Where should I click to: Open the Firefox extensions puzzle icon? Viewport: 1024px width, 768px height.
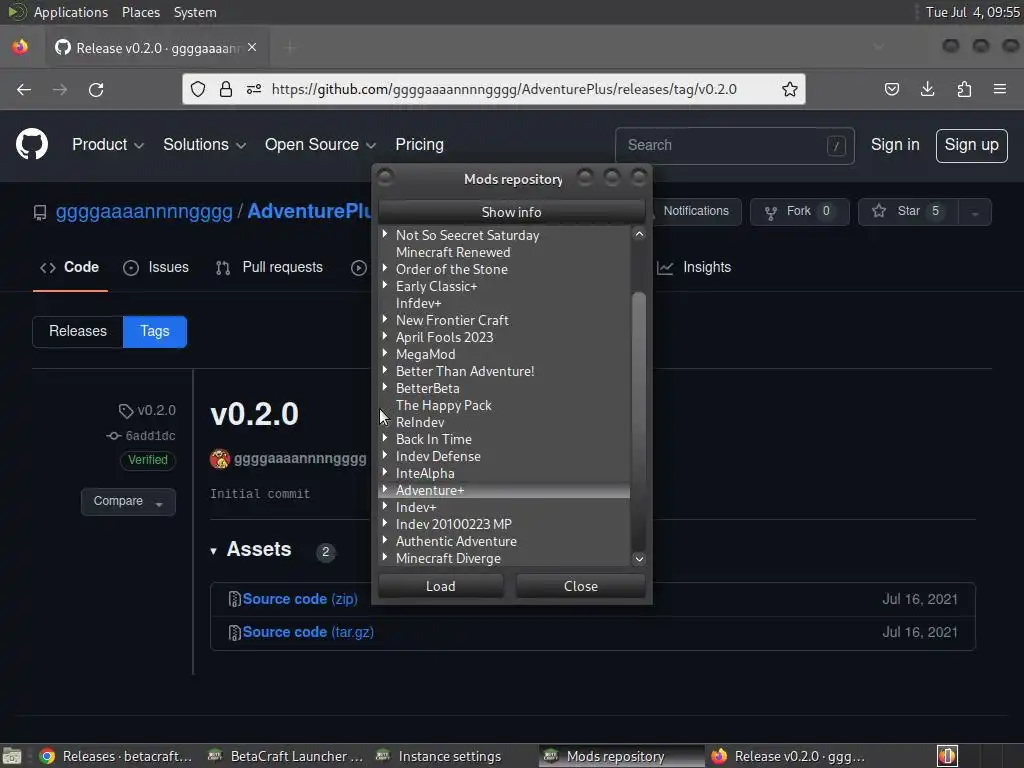tap(964, 89)
